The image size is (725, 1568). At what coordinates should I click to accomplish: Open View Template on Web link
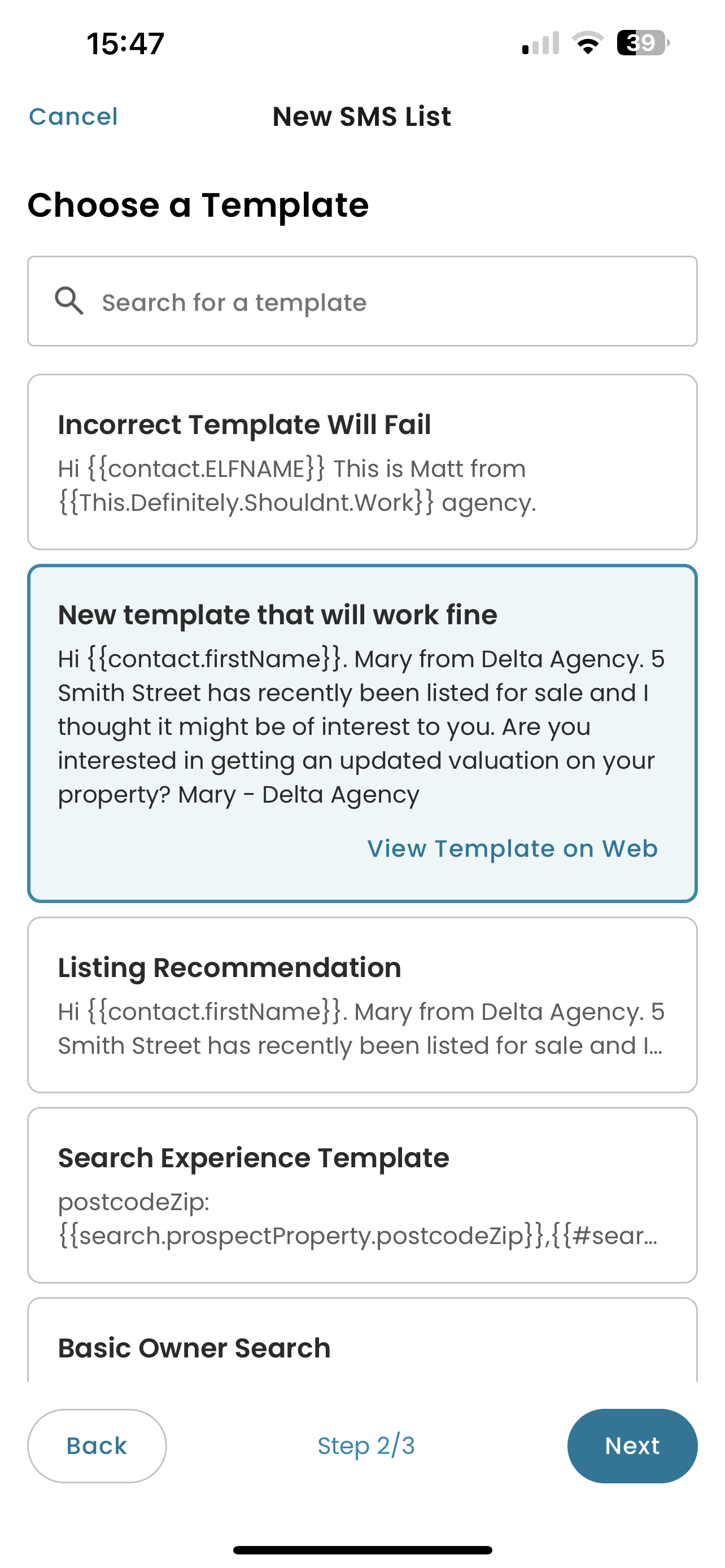click(513, 848)
